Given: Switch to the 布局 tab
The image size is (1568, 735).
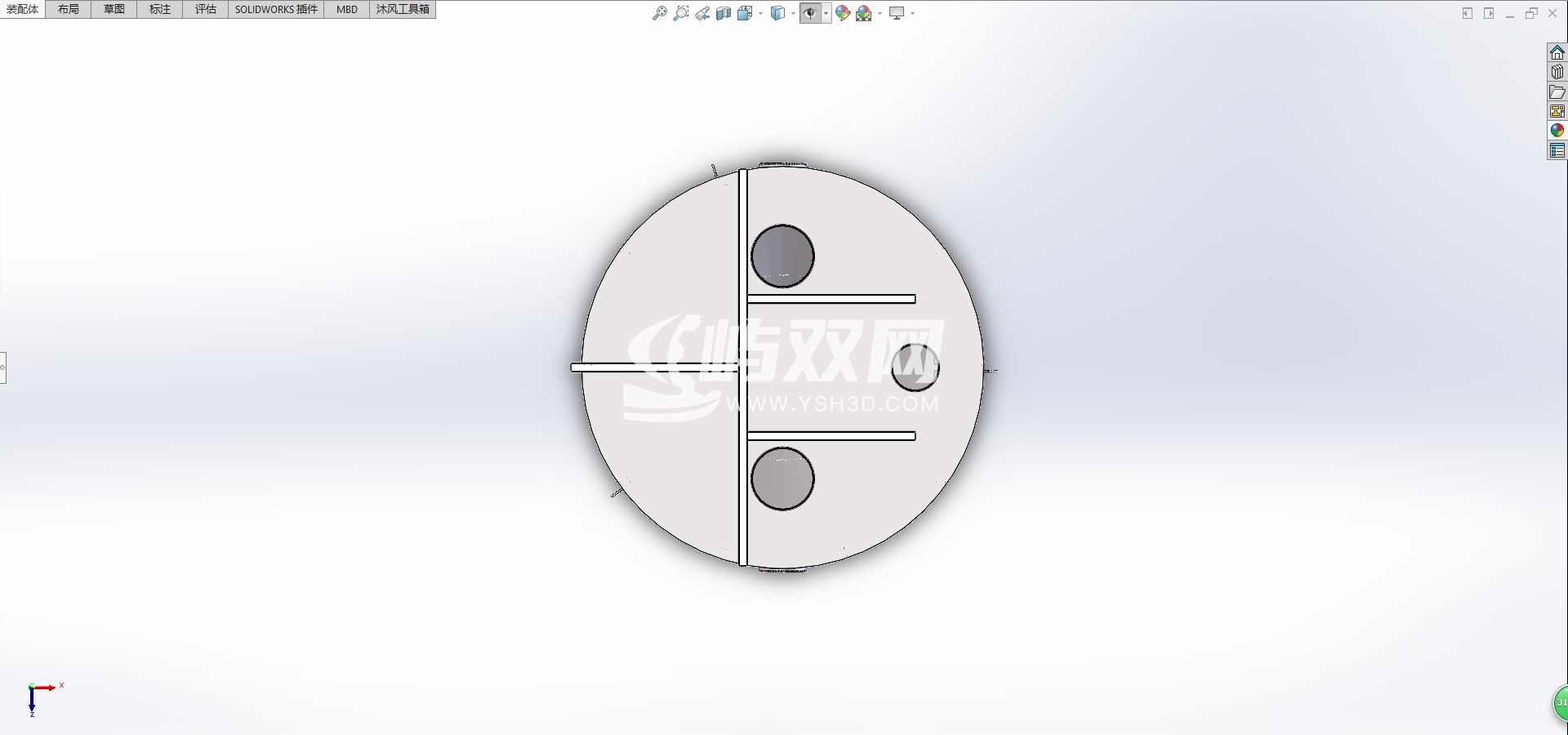Looking at the screenshot, I should tap(69, 9).
